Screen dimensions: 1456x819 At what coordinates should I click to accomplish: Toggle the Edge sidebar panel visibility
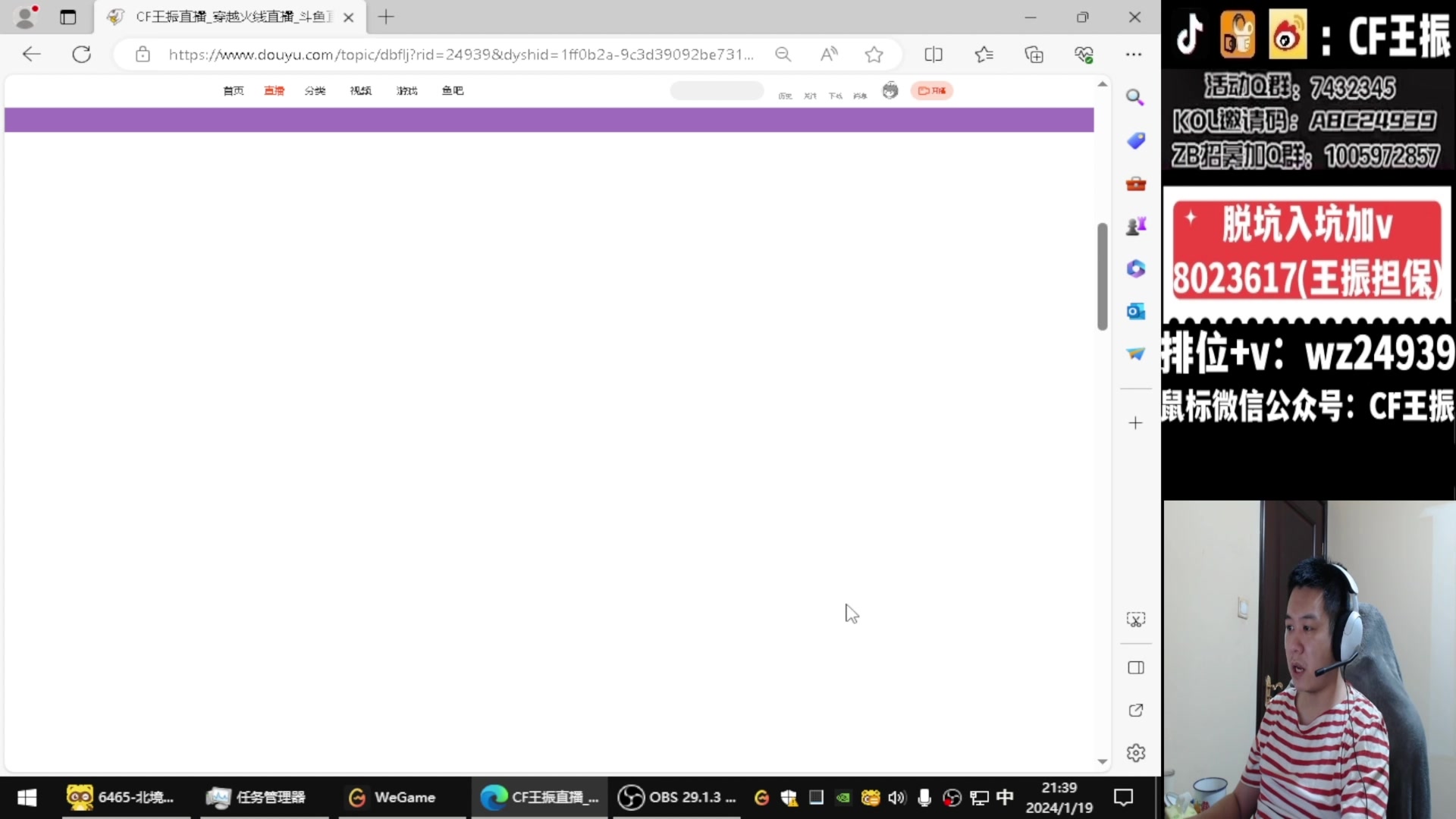[1135, 667]
